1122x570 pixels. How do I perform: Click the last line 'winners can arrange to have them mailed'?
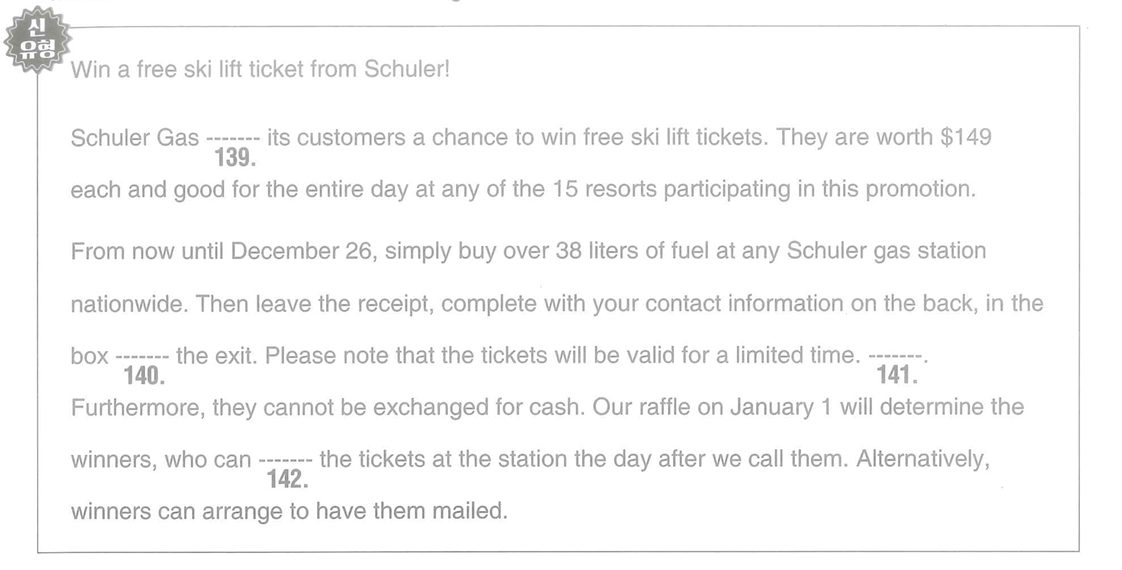pyautogui.click(x=288, y=512)
